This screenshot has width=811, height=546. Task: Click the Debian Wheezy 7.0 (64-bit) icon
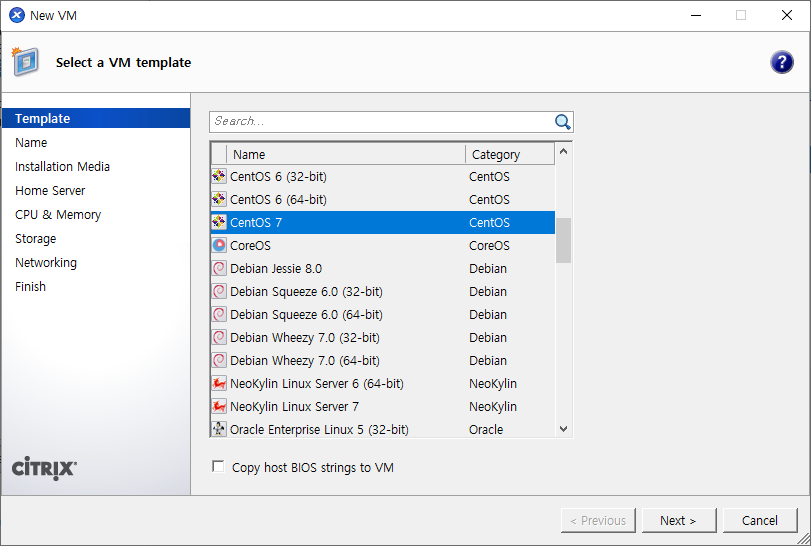coord(219,360)
